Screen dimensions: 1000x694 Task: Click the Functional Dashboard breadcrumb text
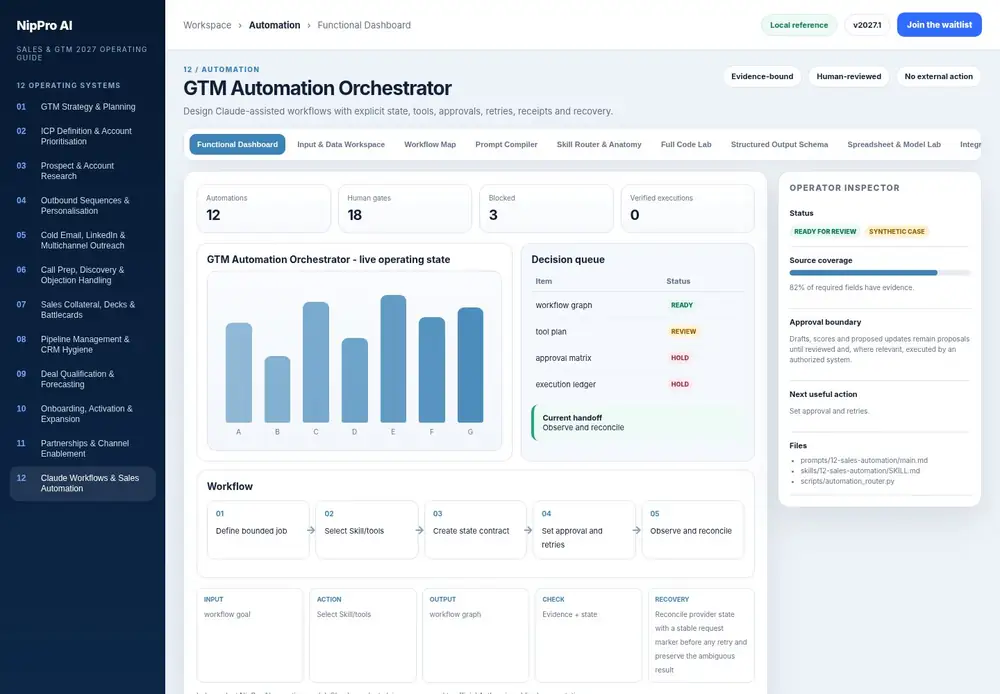pyautogui.click(x=364, y=25)
